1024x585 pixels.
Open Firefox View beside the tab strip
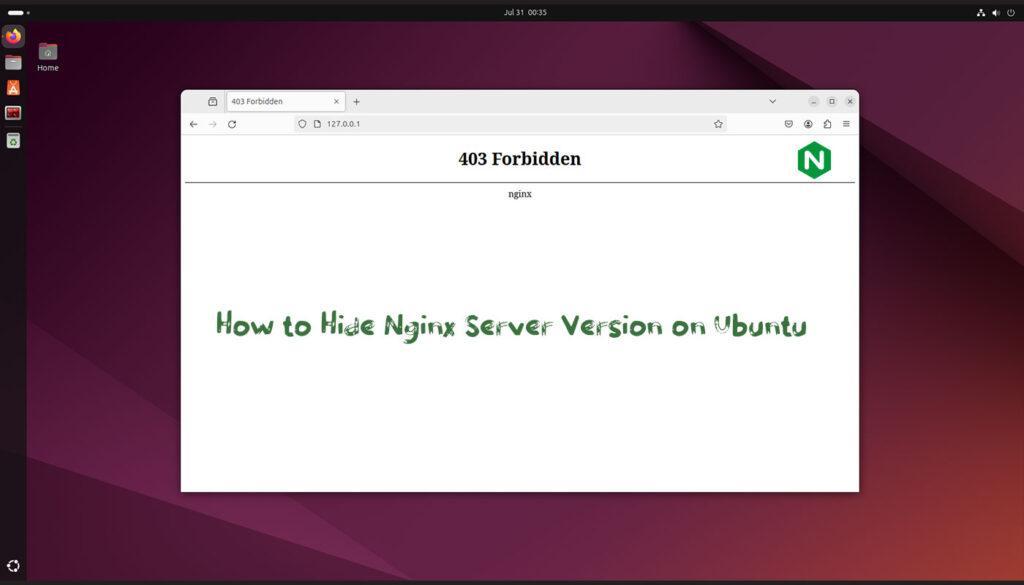pos(211,101)
